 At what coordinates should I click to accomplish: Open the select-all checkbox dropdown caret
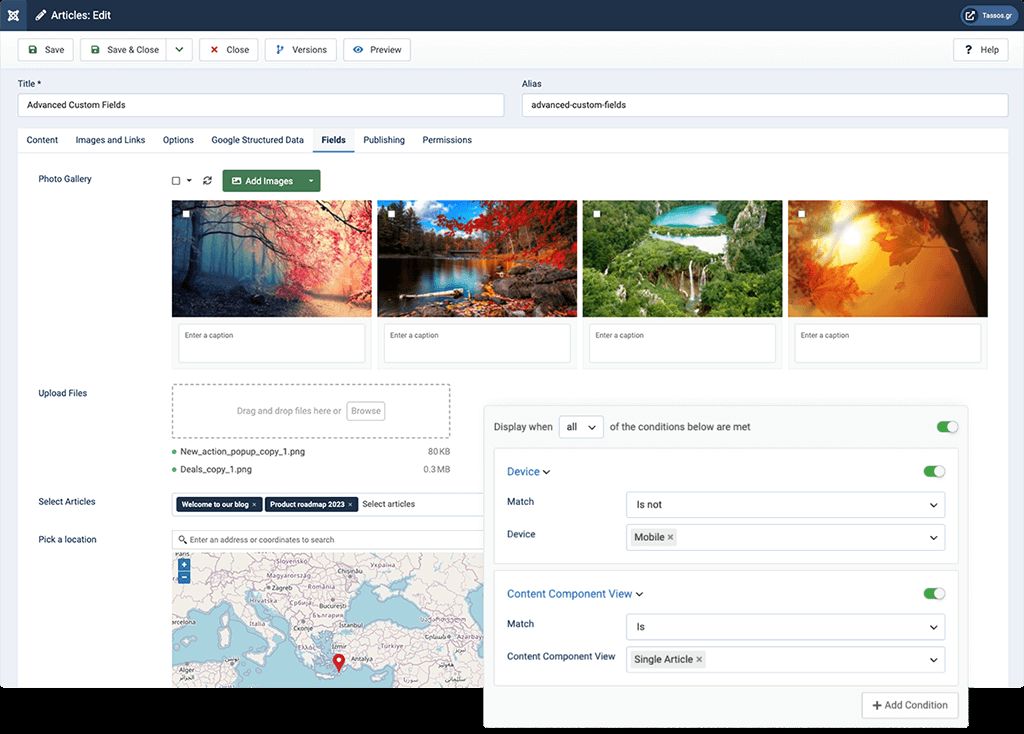pos(189,181)
